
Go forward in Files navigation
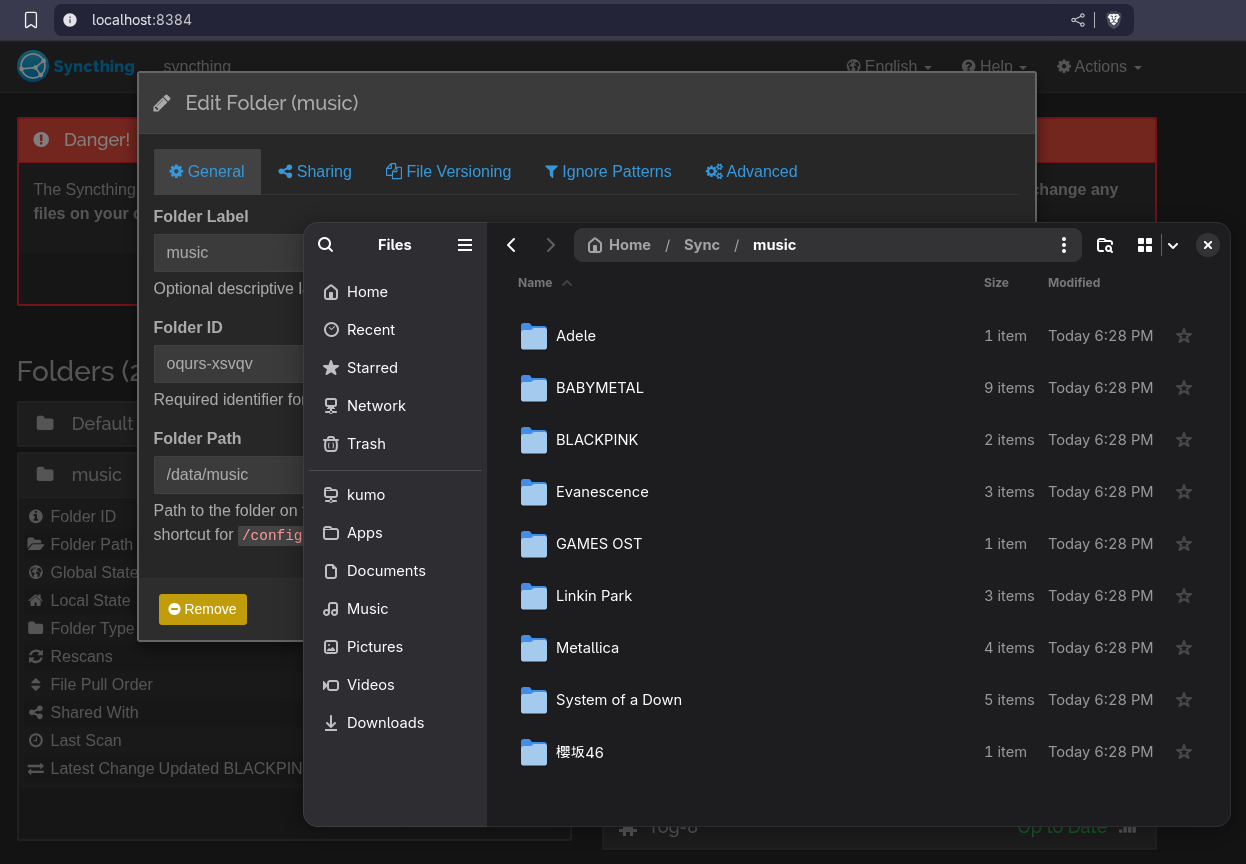550,245
